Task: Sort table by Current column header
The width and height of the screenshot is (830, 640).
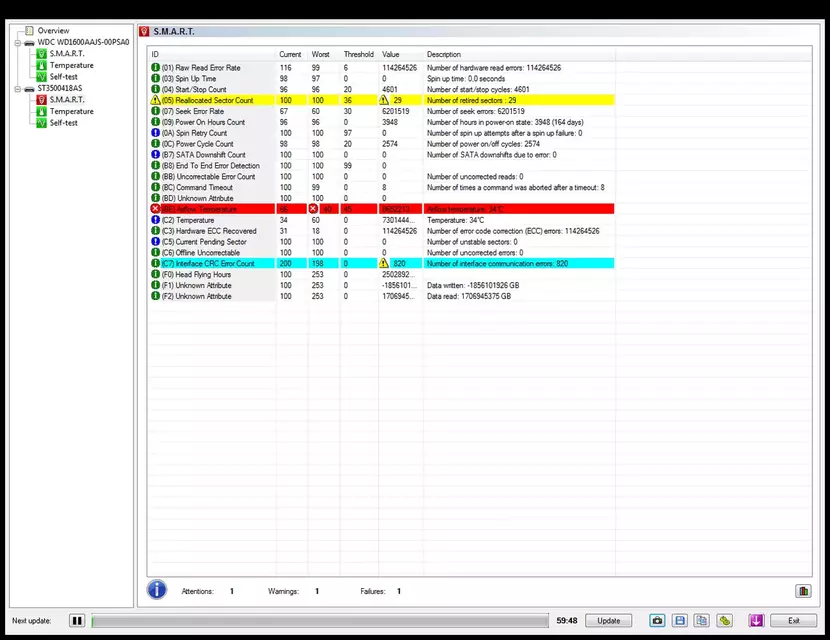Action: [x=292, y=54]
